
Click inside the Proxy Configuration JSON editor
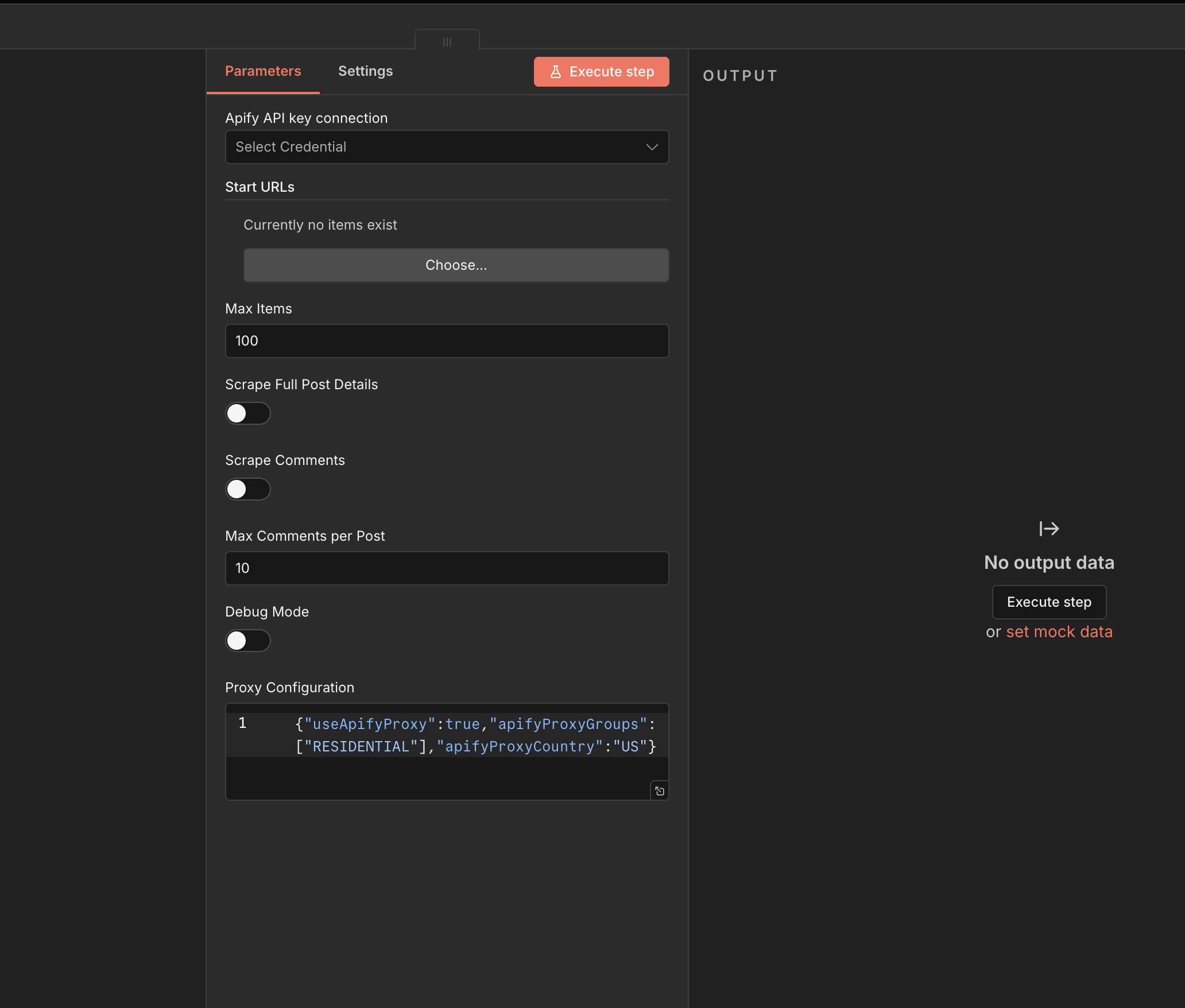(x=447, y=751)
